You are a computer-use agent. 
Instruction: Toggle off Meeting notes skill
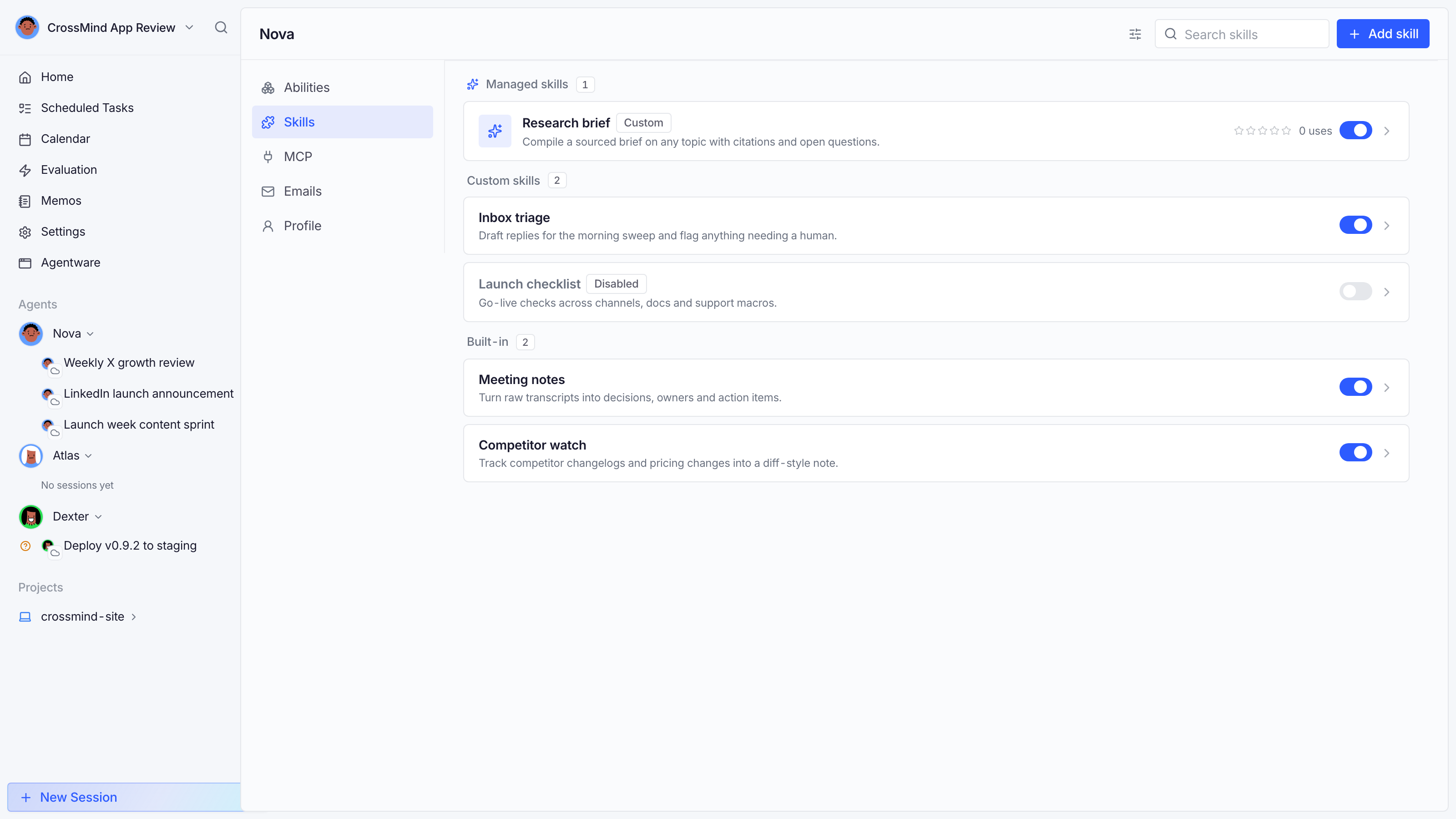[1355, 387]
